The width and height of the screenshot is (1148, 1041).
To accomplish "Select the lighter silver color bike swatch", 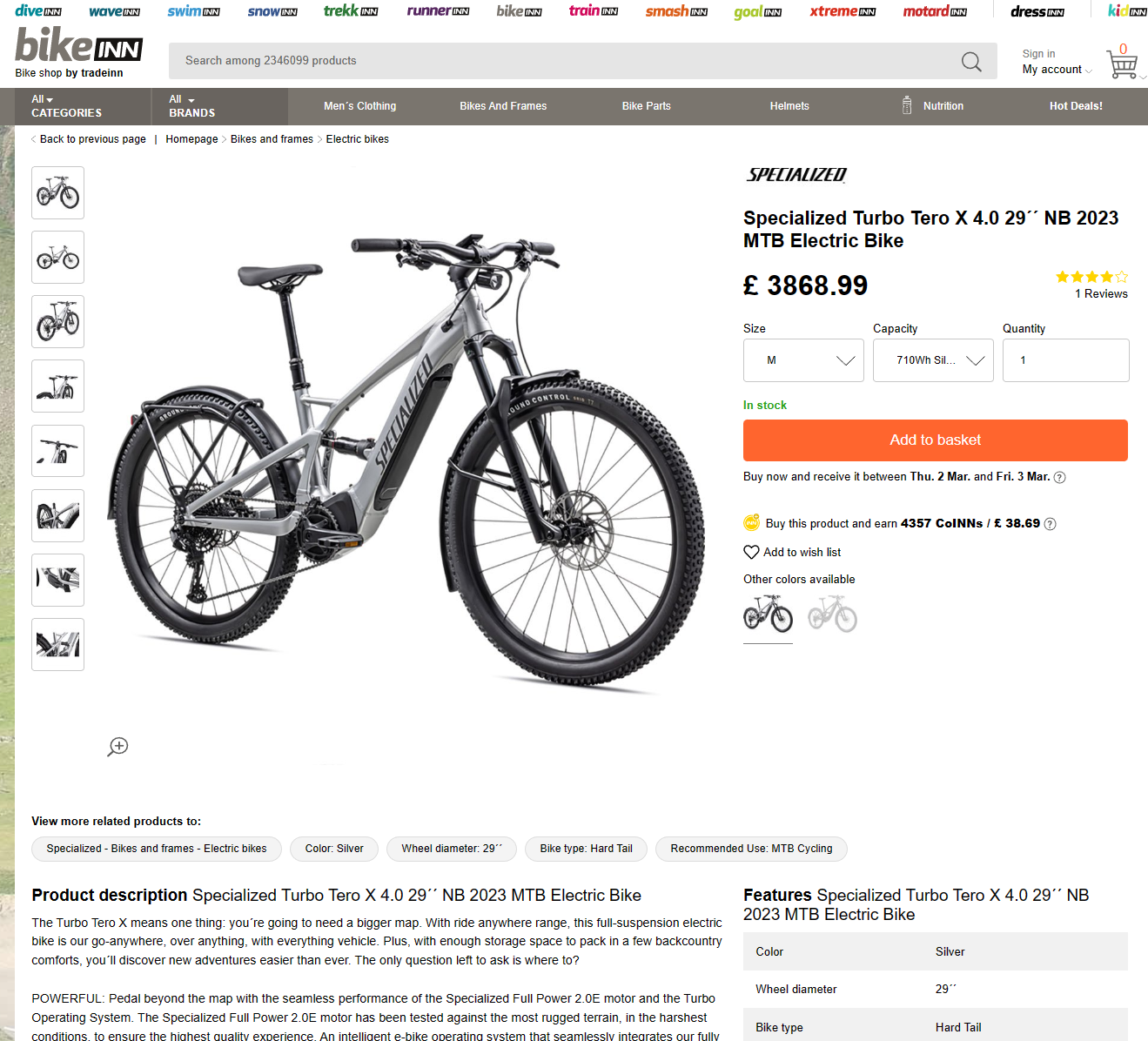I will click(833, 614).
